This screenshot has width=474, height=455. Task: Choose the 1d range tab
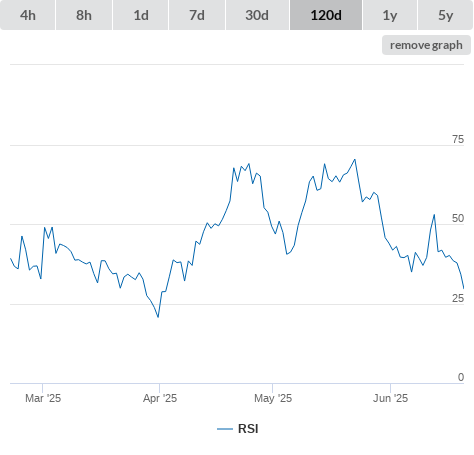pyautogui.click(x=141, y=15)
